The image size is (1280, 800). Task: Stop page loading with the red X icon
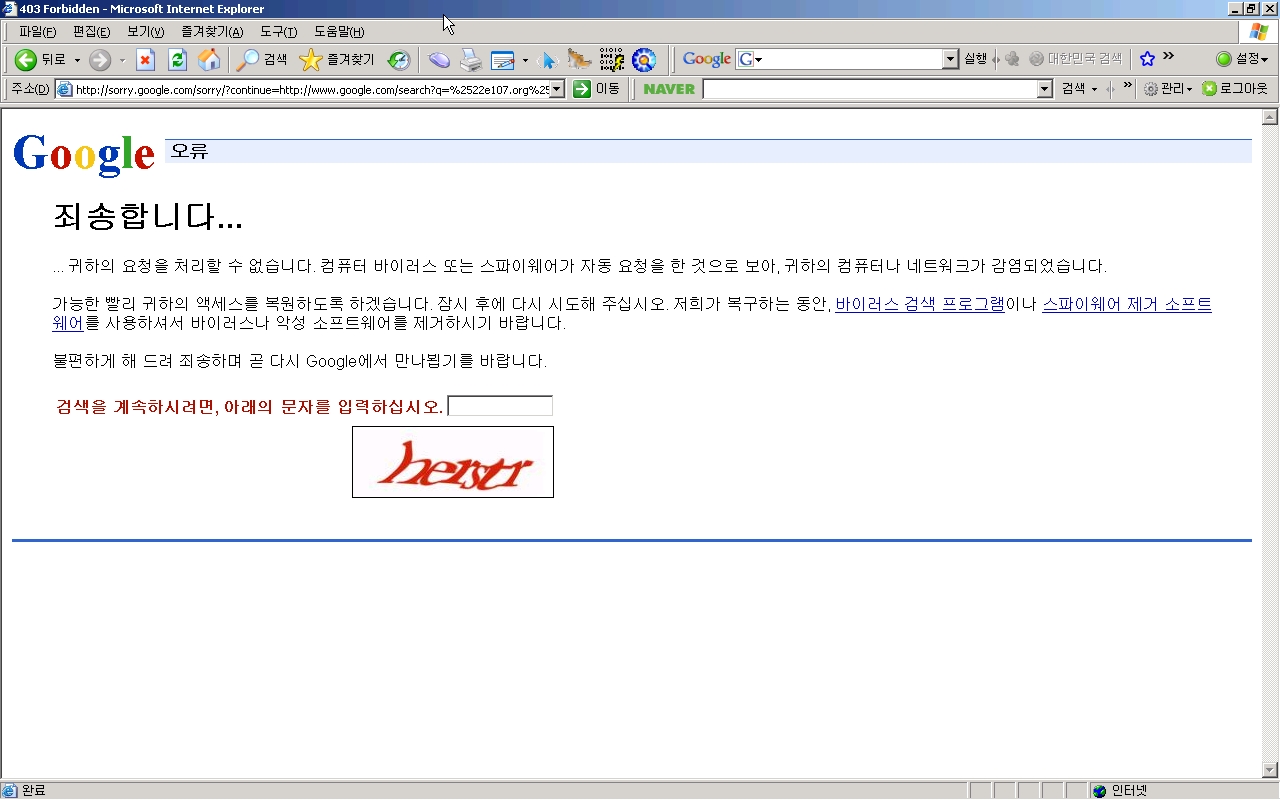(x=145, y=60)
